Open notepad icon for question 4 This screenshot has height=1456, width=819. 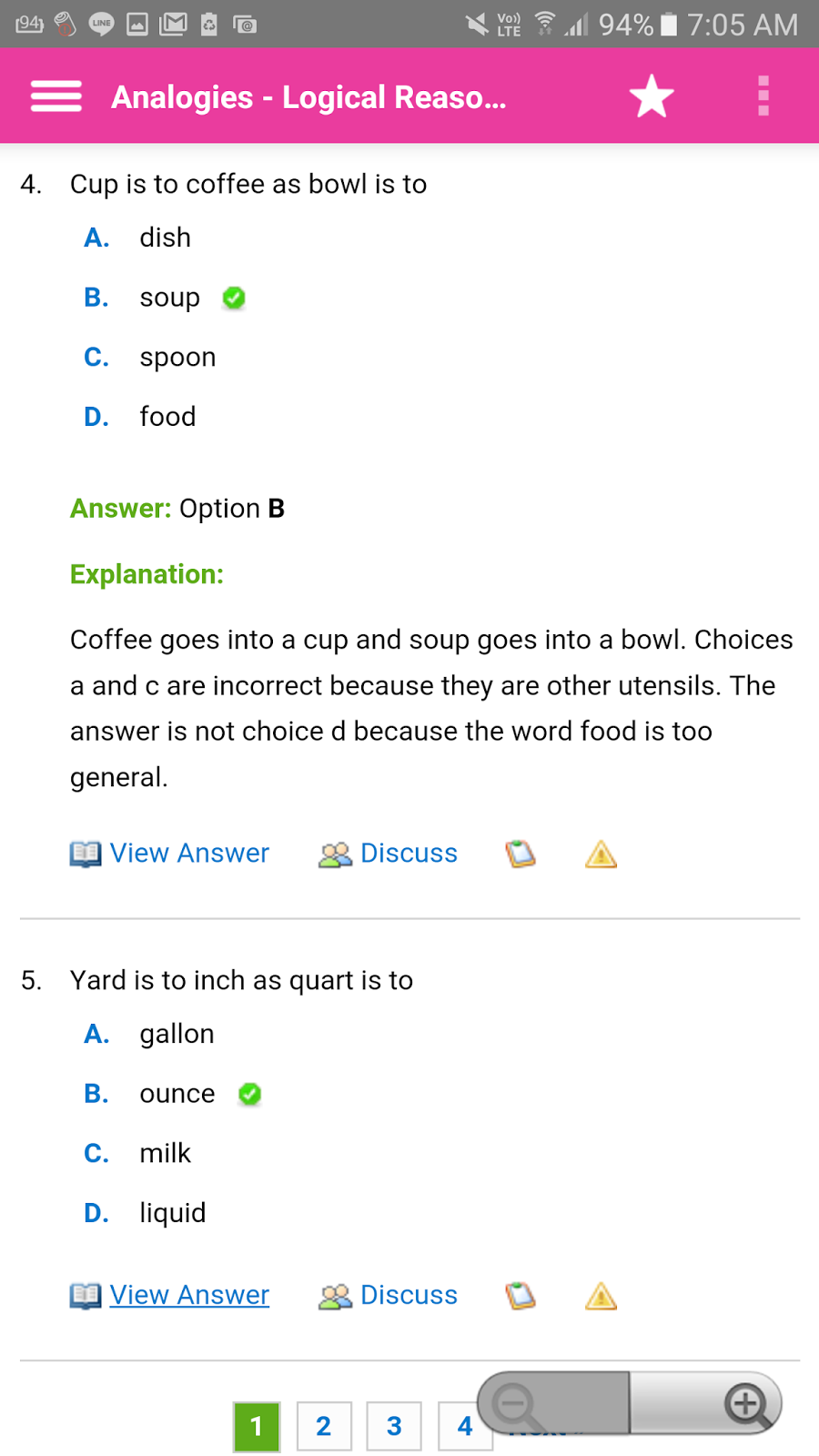521,854
